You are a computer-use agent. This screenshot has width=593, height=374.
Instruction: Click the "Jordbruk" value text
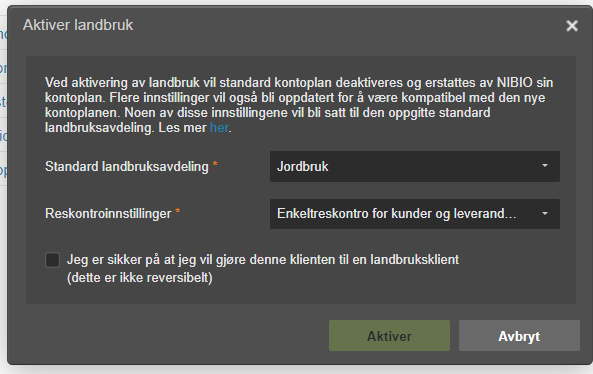coord(303,166)
